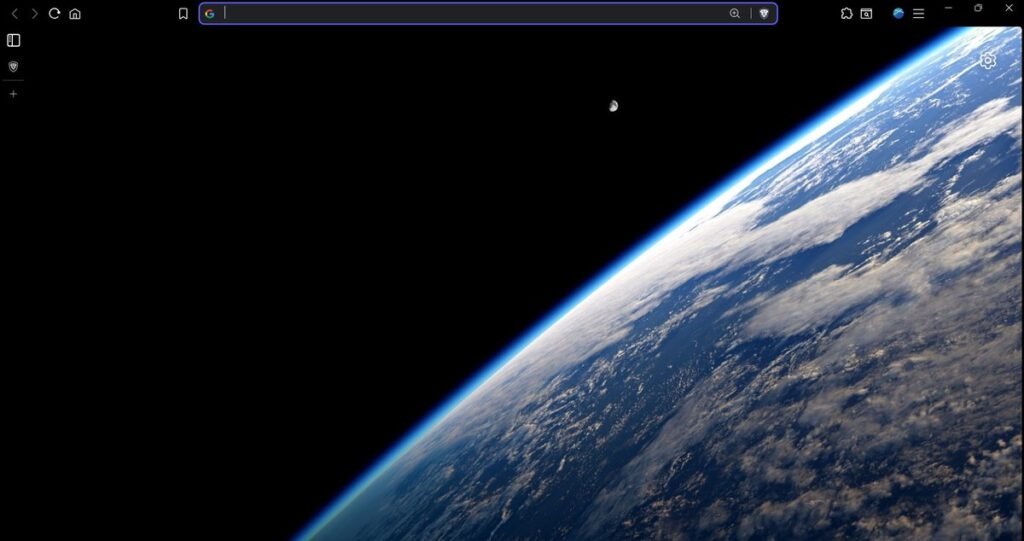
Task: Open new tab page customize settings gear
Action: 988,61
